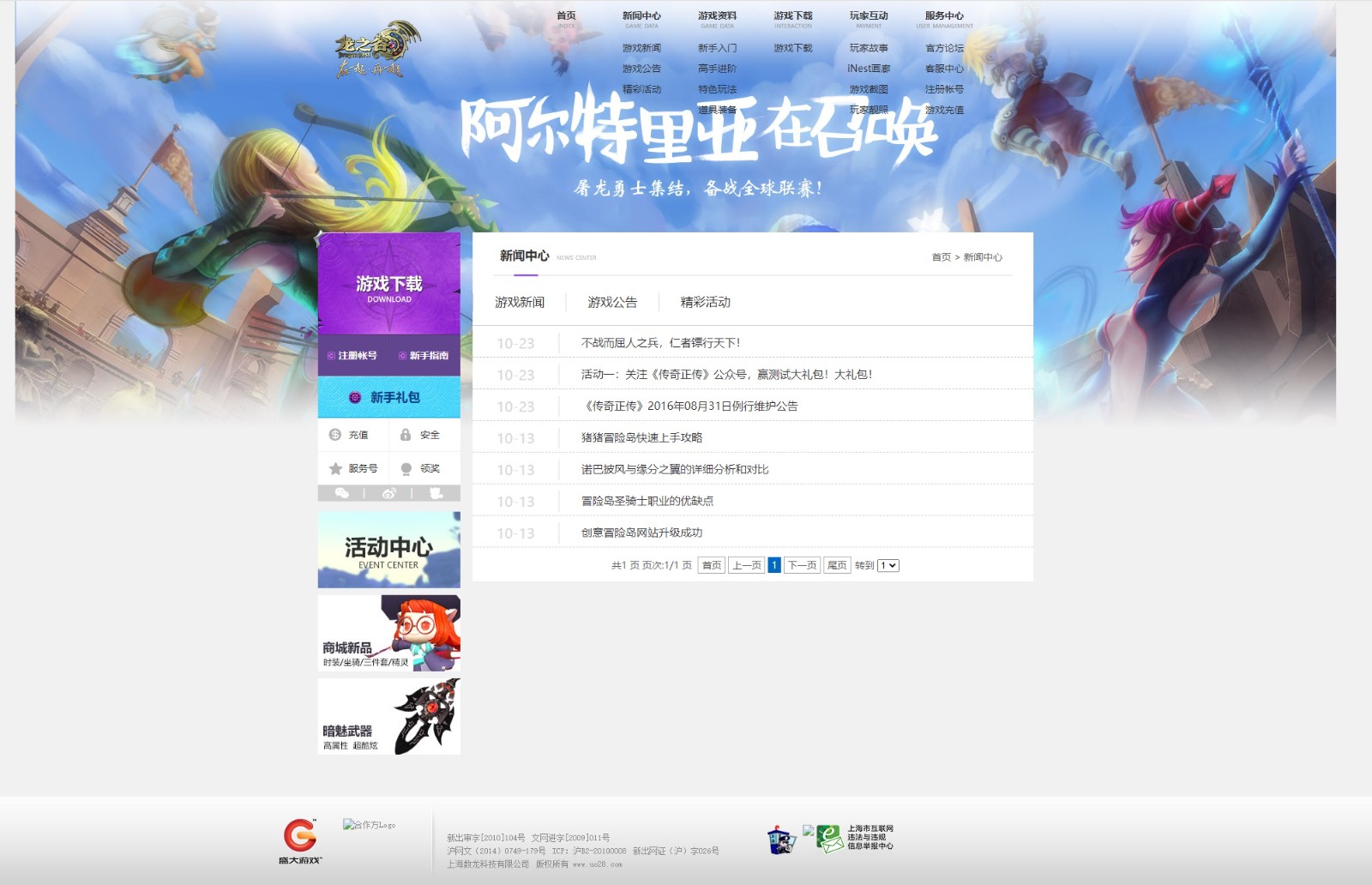Open 官方论坛 submenu link
1372x885 pixels.
pos(944,48)
